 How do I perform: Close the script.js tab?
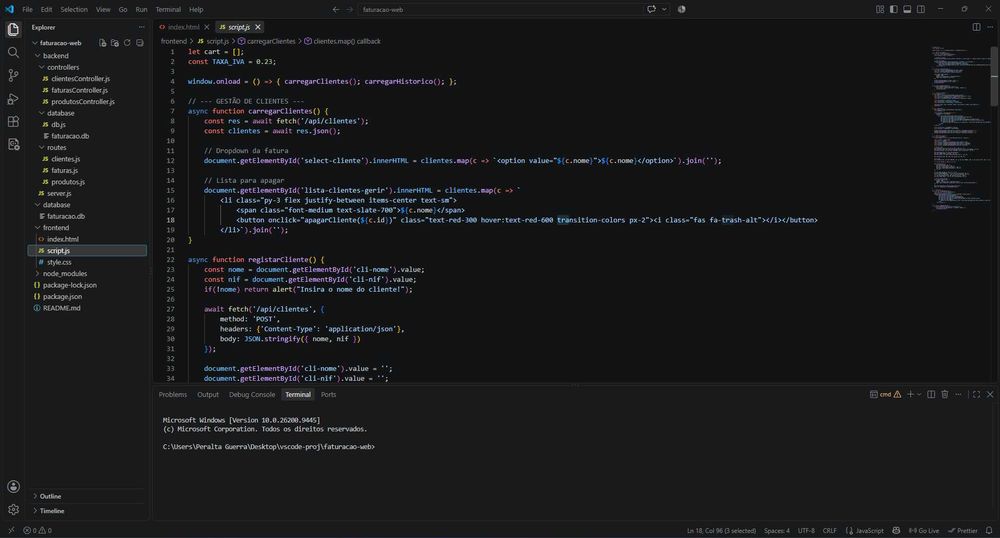(x=258, y=27)
